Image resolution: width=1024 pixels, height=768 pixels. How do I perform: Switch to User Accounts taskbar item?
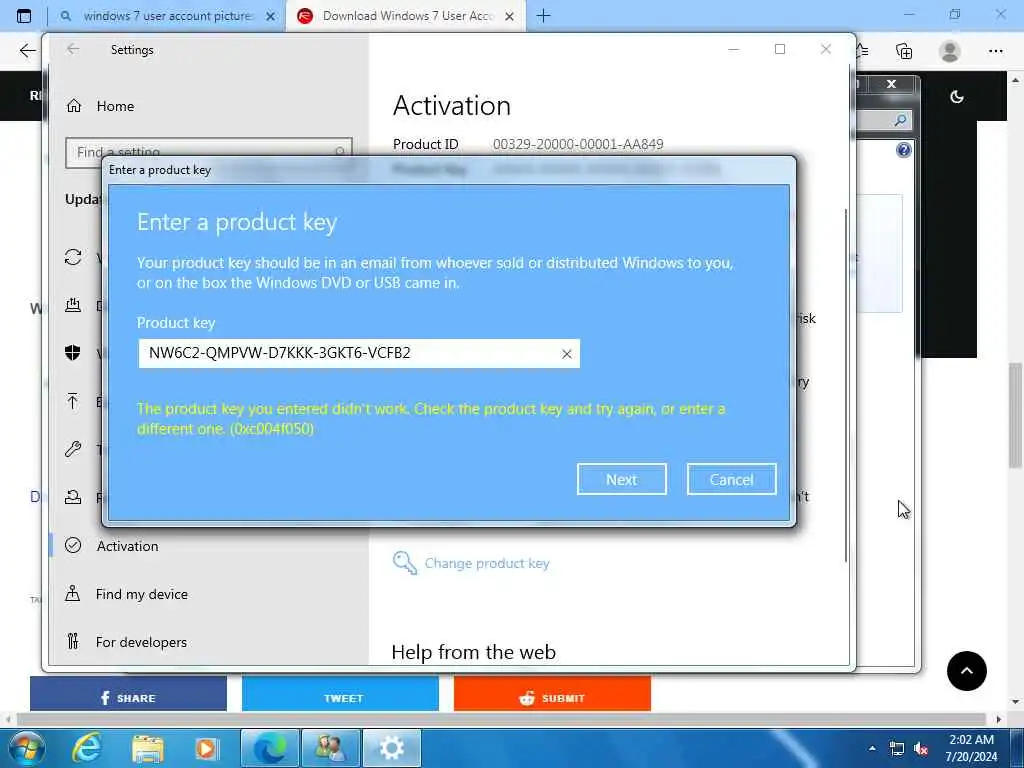330,748
